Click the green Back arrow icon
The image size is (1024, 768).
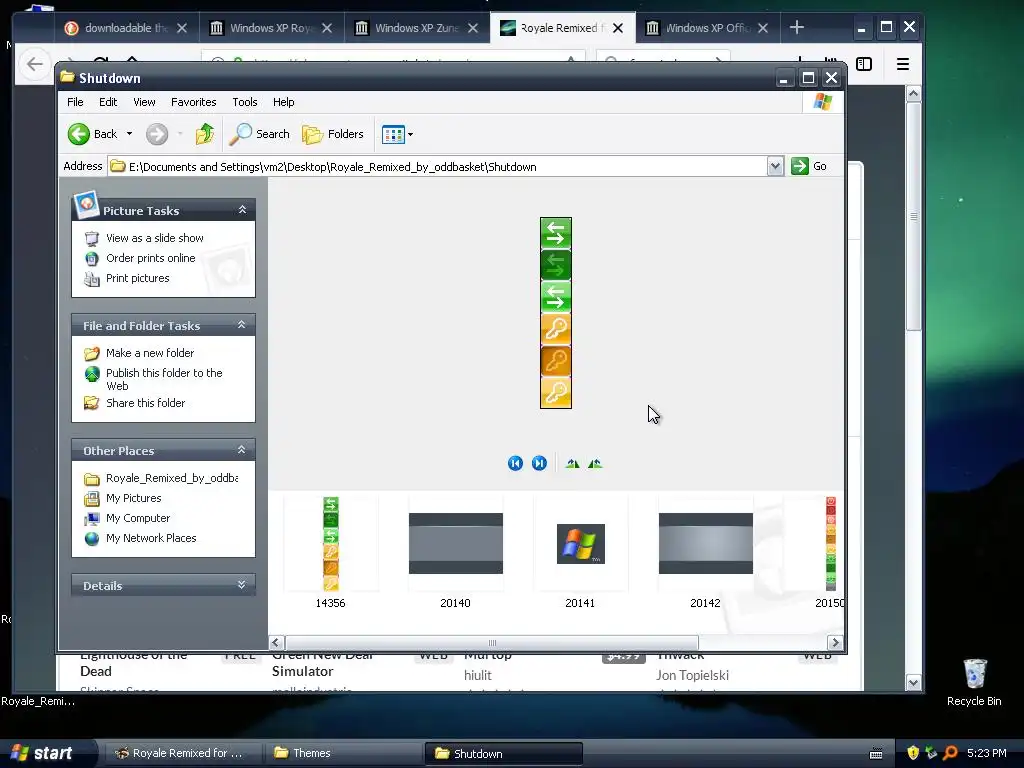click(x=78, y=134)
